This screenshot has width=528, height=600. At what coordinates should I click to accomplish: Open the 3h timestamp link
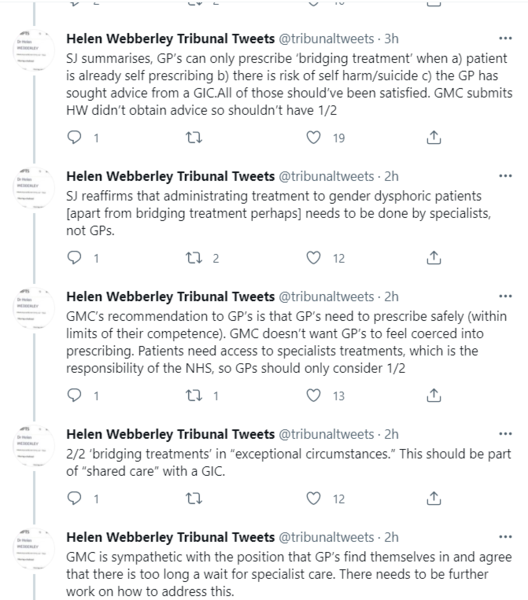coord(391,39)
